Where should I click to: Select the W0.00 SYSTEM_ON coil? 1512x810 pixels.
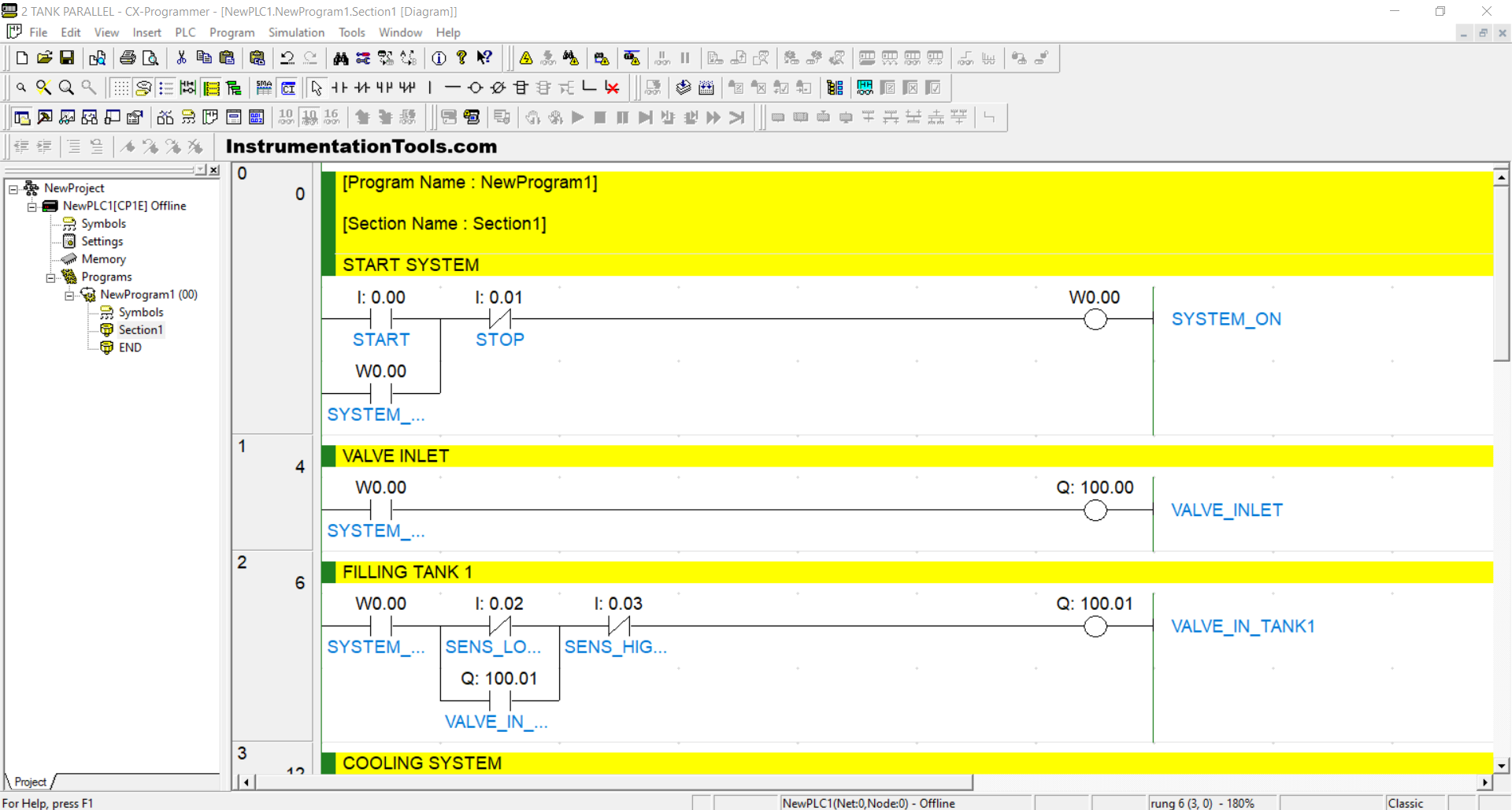tap(1095, 318)
